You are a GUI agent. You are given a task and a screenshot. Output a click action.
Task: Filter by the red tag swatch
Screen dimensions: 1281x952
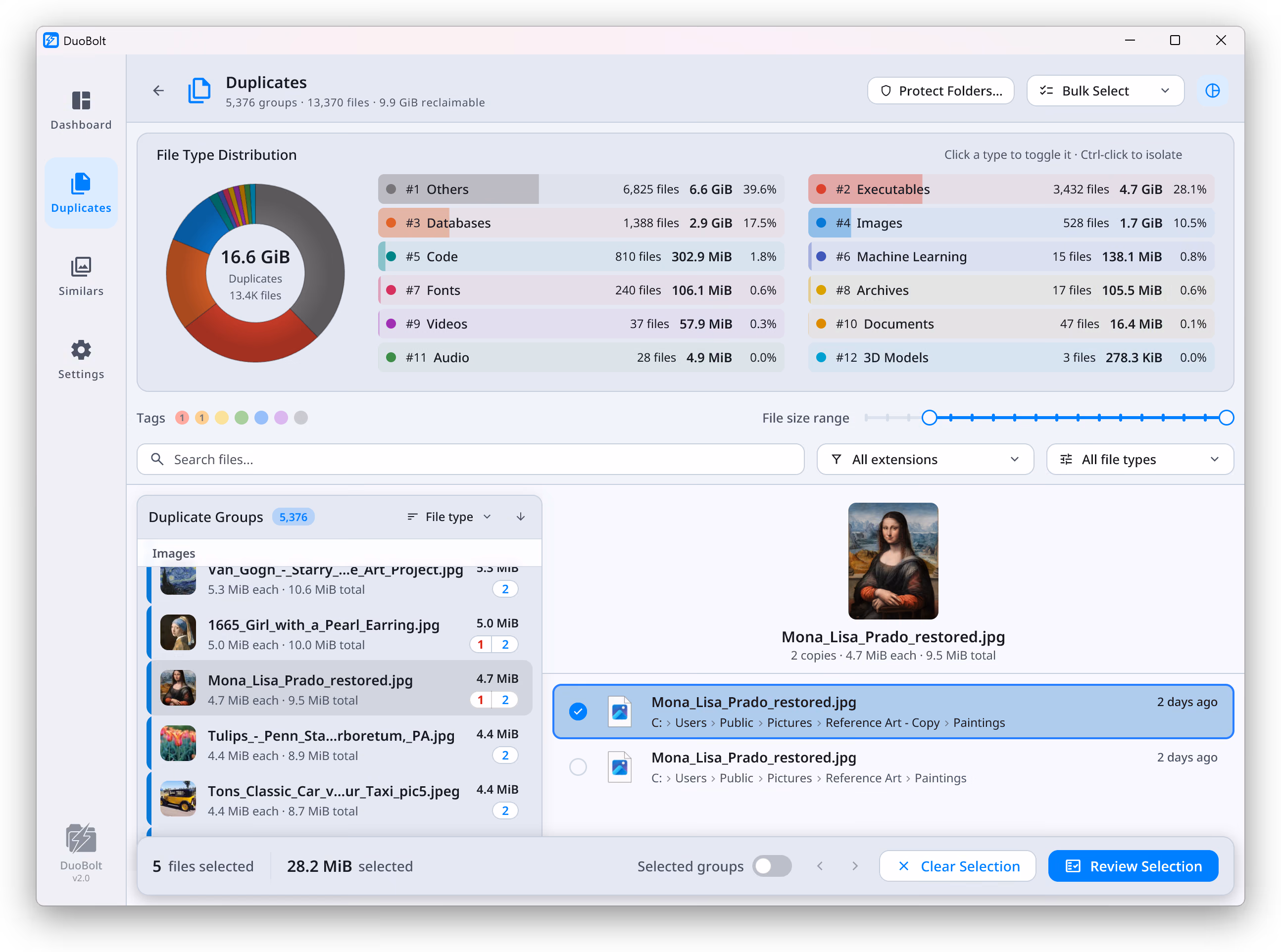(x=182, y=417)
